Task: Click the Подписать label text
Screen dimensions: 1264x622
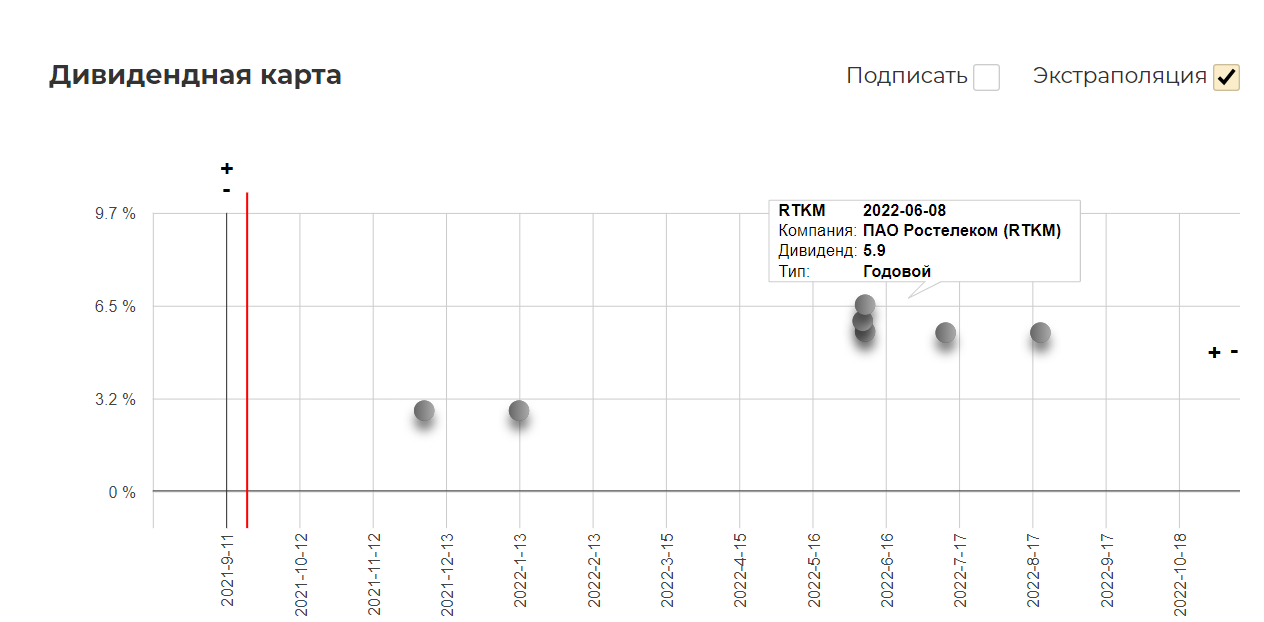Action: click(x=907, y=76)
